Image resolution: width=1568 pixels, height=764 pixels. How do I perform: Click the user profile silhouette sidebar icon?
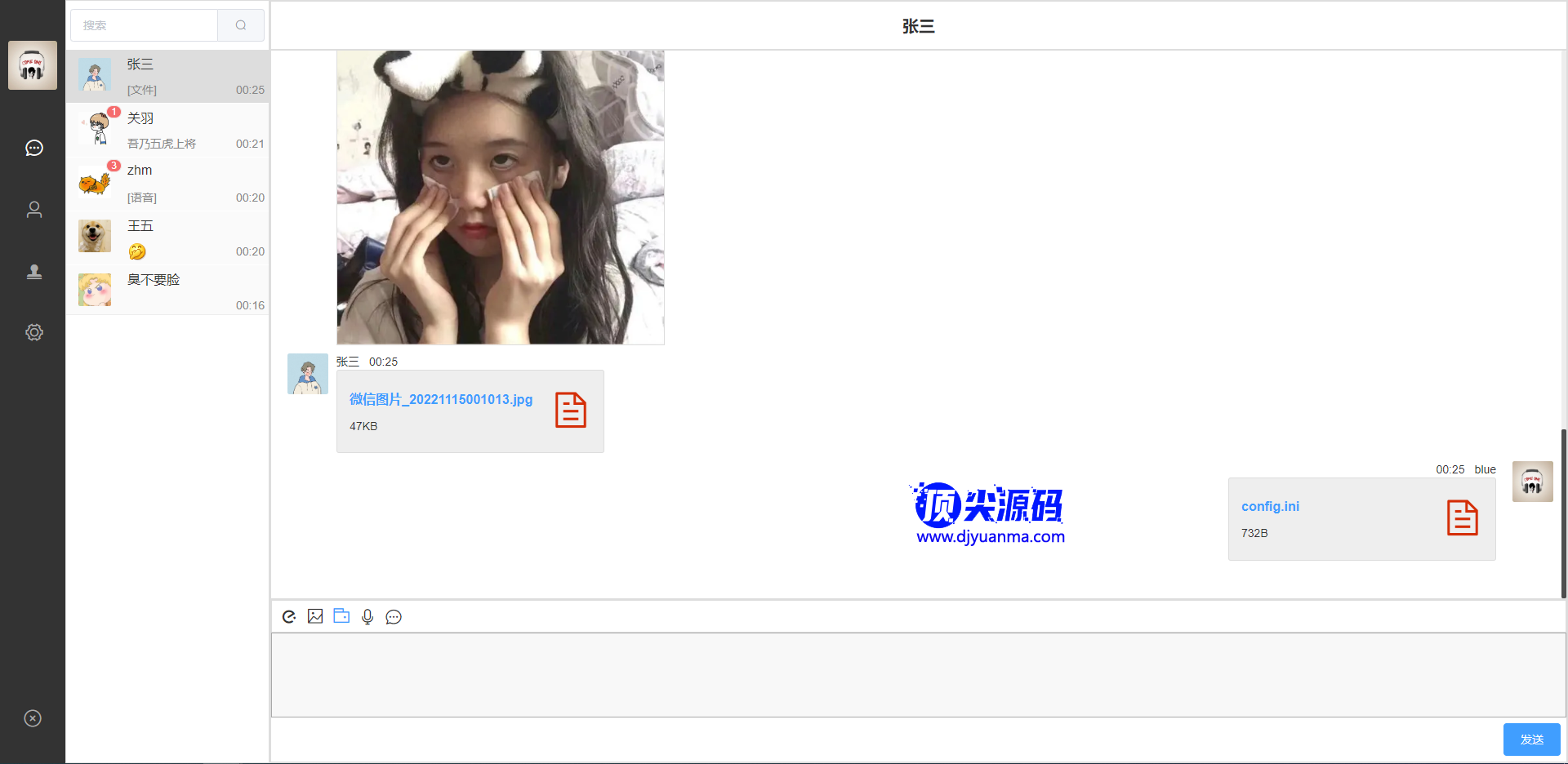tap(33, 271)
